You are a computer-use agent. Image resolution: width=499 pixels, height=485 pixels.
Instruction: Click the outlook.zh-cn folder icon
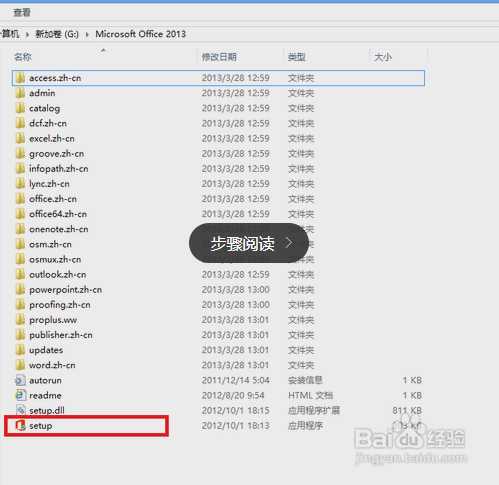pos(20,274)
